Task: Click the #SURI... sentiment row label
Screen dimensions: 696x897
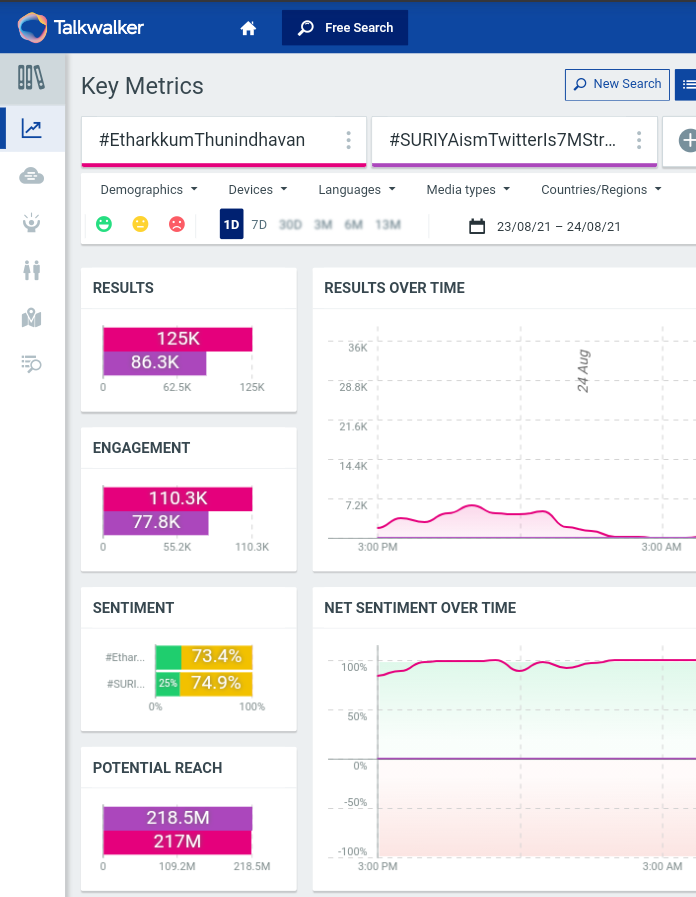Action: point(126,684)
